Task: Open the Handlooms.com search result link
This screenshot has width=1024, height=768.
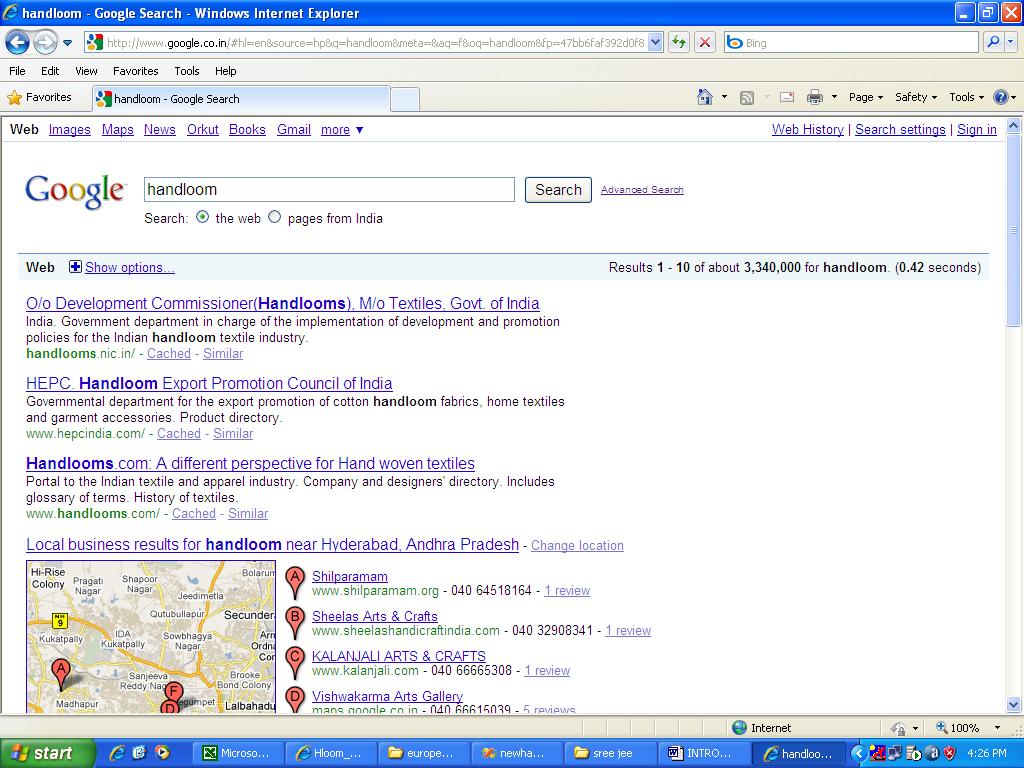Action: pyautogui.click(x=250, y=464)
